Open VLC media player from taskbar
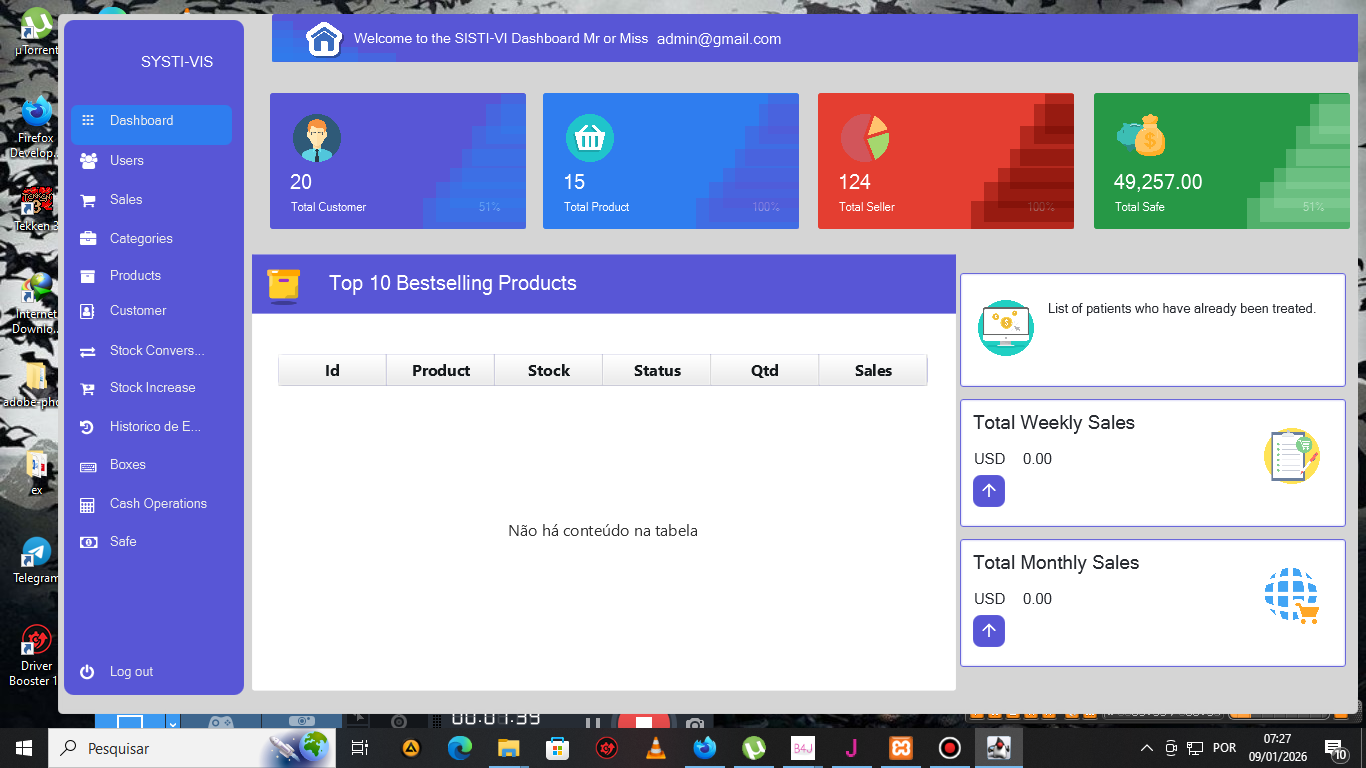 pyautogui.click(x=655, y=748)
